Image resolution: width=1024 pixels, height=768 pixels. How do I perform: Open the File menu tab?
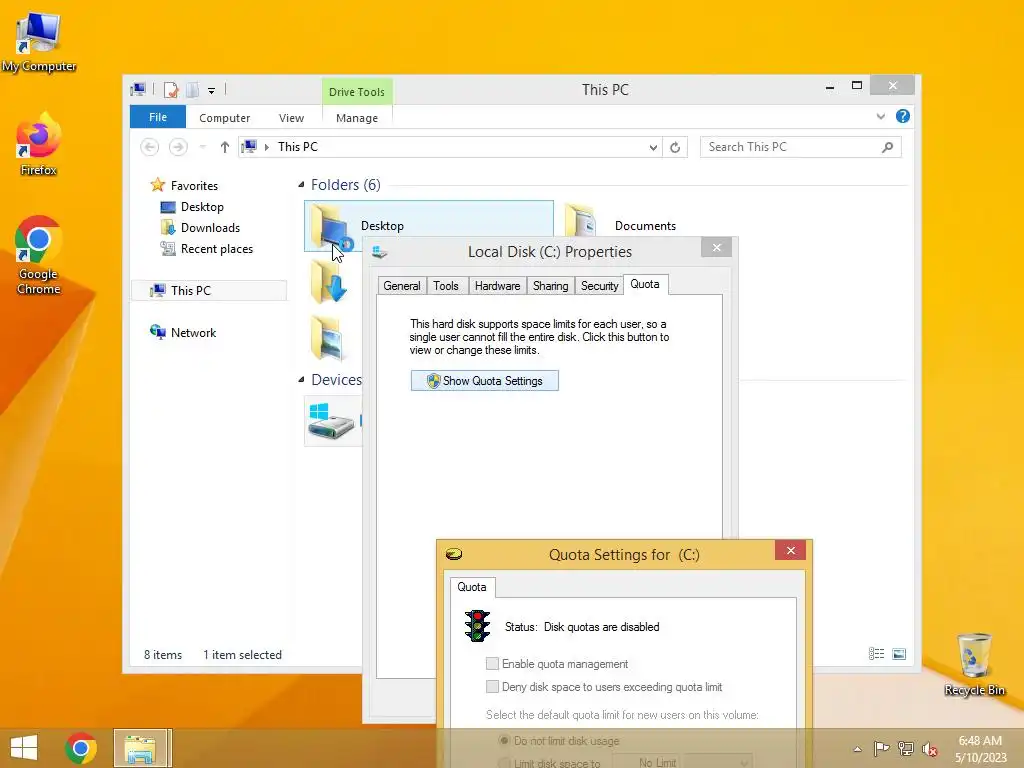click(x=158, y=117)
